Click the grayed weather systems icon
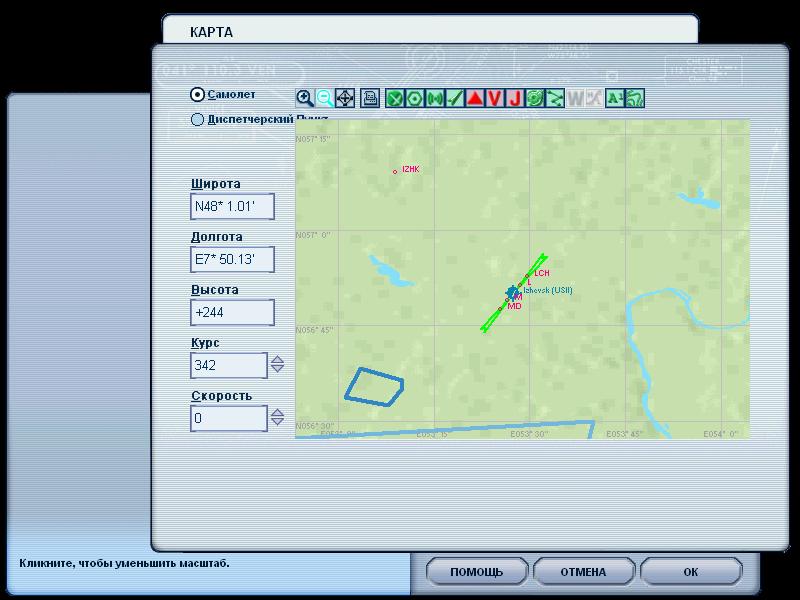 click(x=594, y=98)
